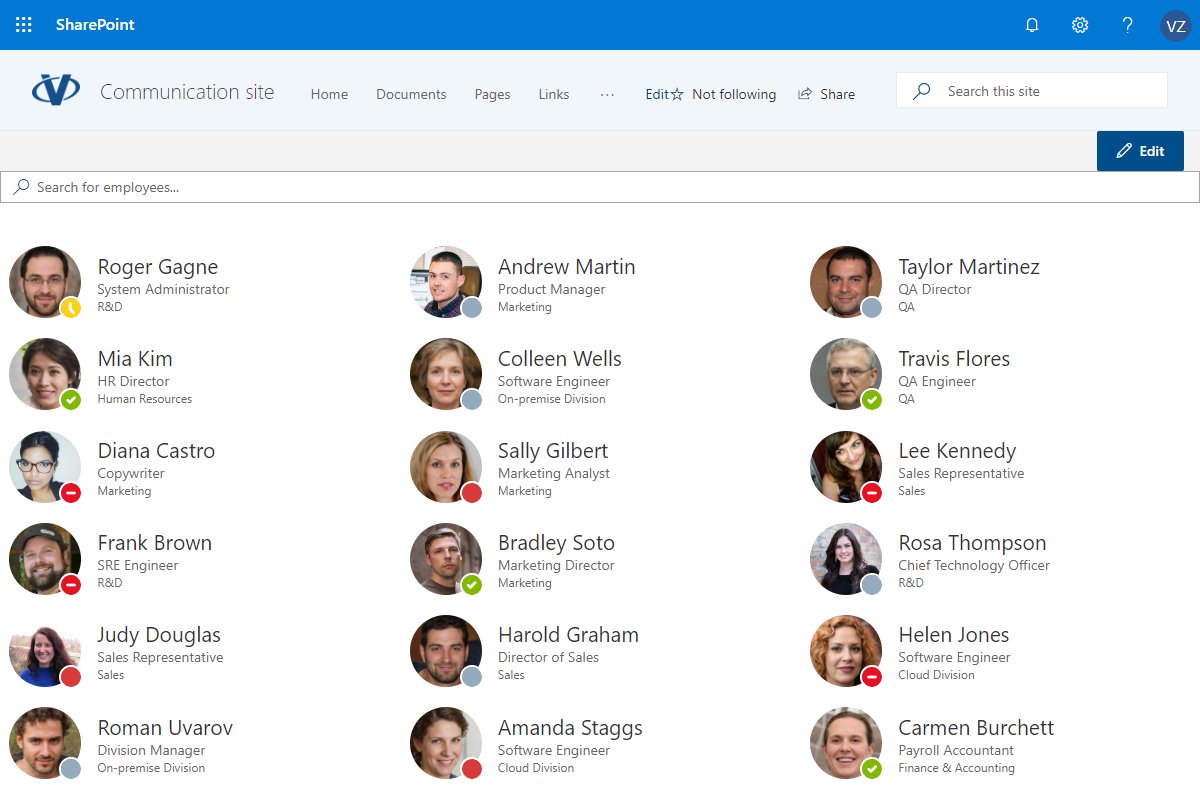This screenshot has height=800, width=1200.
Task: Open the Microsoft 365 app launcher
Action: [x=22, y=24]
